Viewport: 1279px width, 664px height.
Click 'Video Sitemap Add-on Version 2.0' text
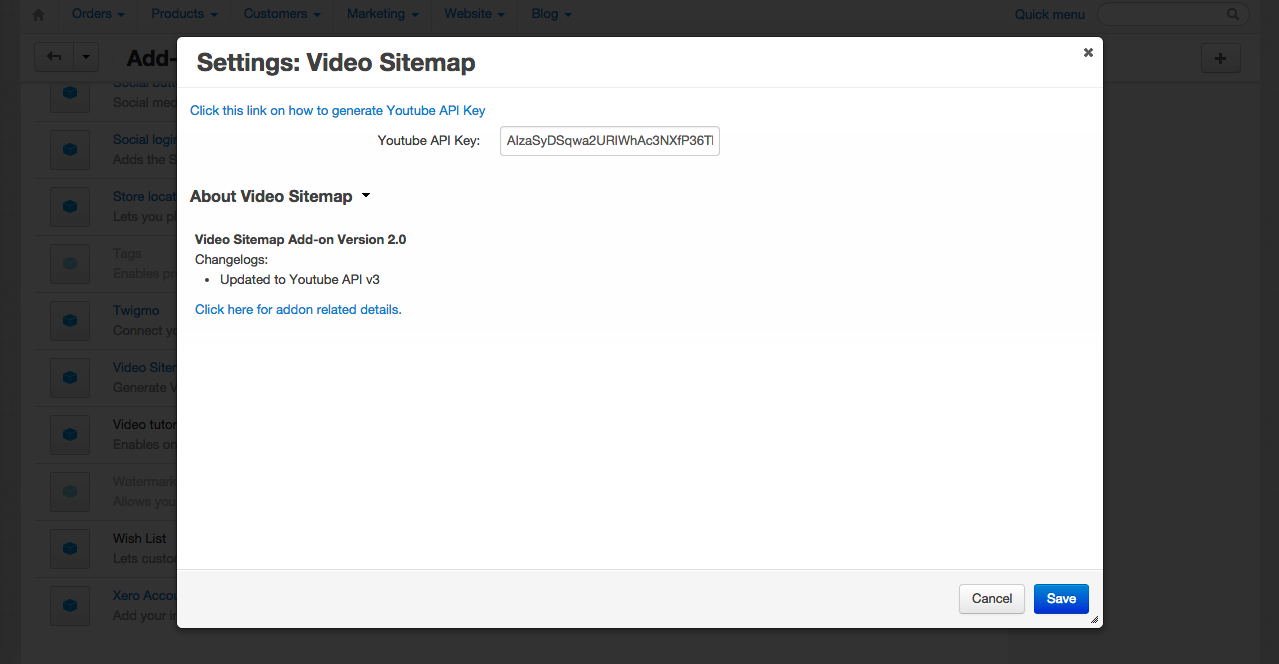click(x=300, y=239)
